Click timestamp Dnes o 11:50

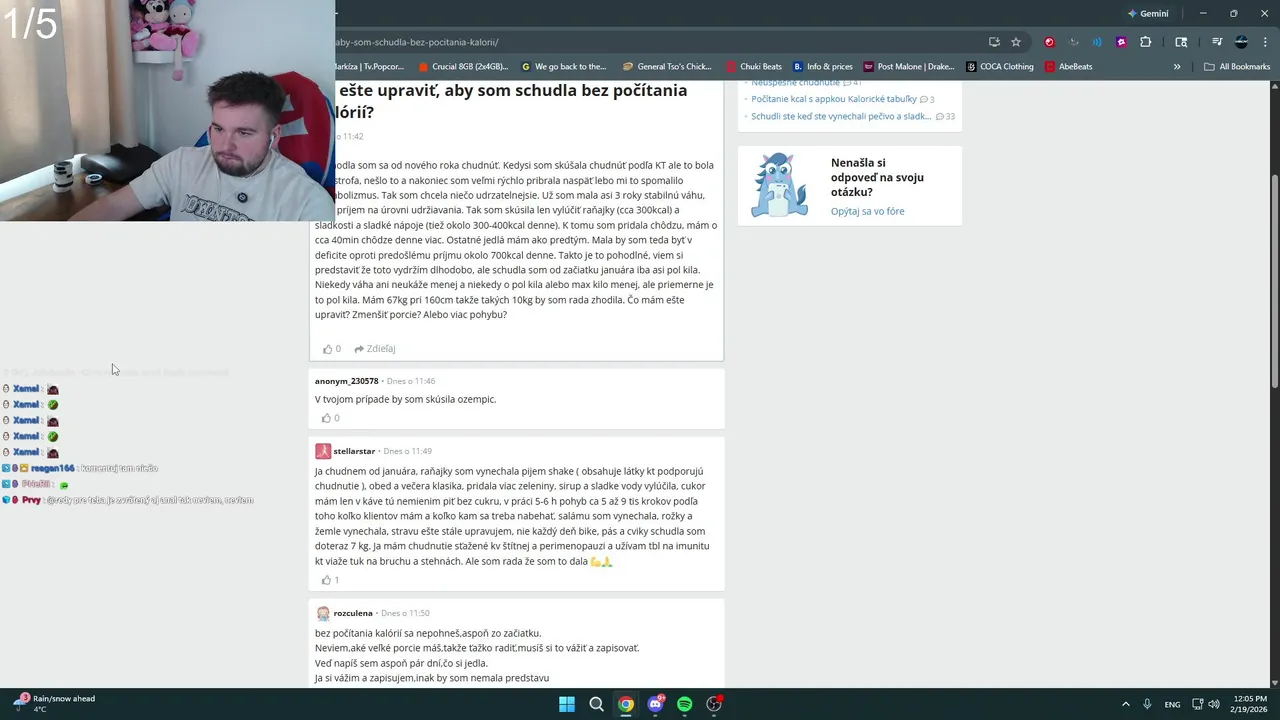405,613
